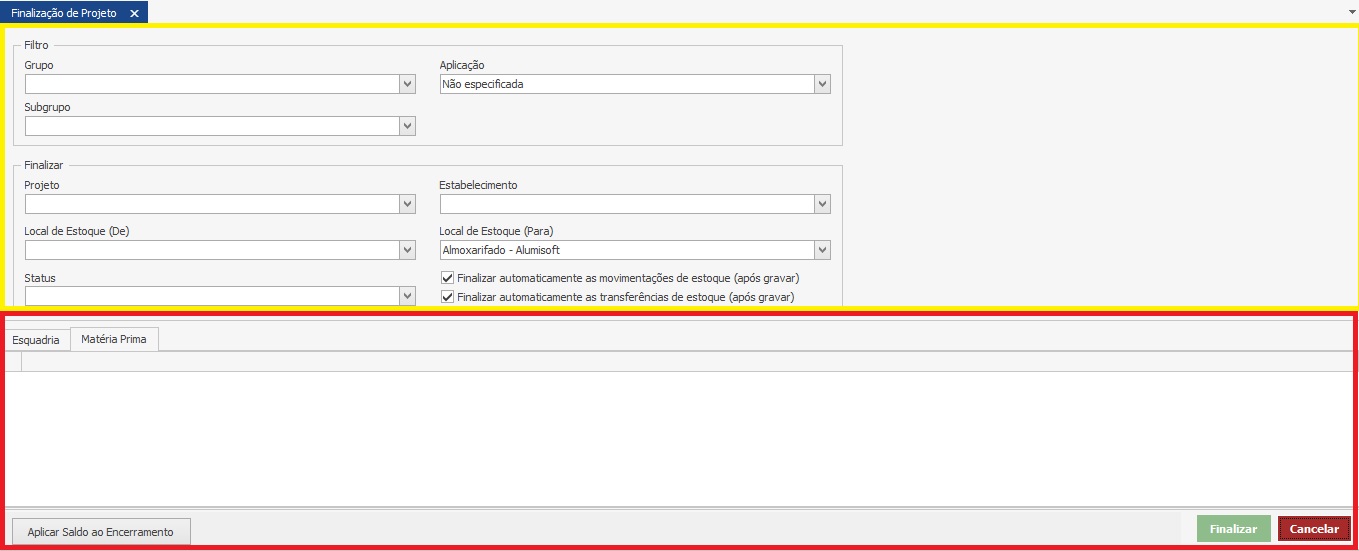Screen dimensions: 1359x551
Task: Open the tab list arrow at top right
Action: click(x=1351, y=9)
